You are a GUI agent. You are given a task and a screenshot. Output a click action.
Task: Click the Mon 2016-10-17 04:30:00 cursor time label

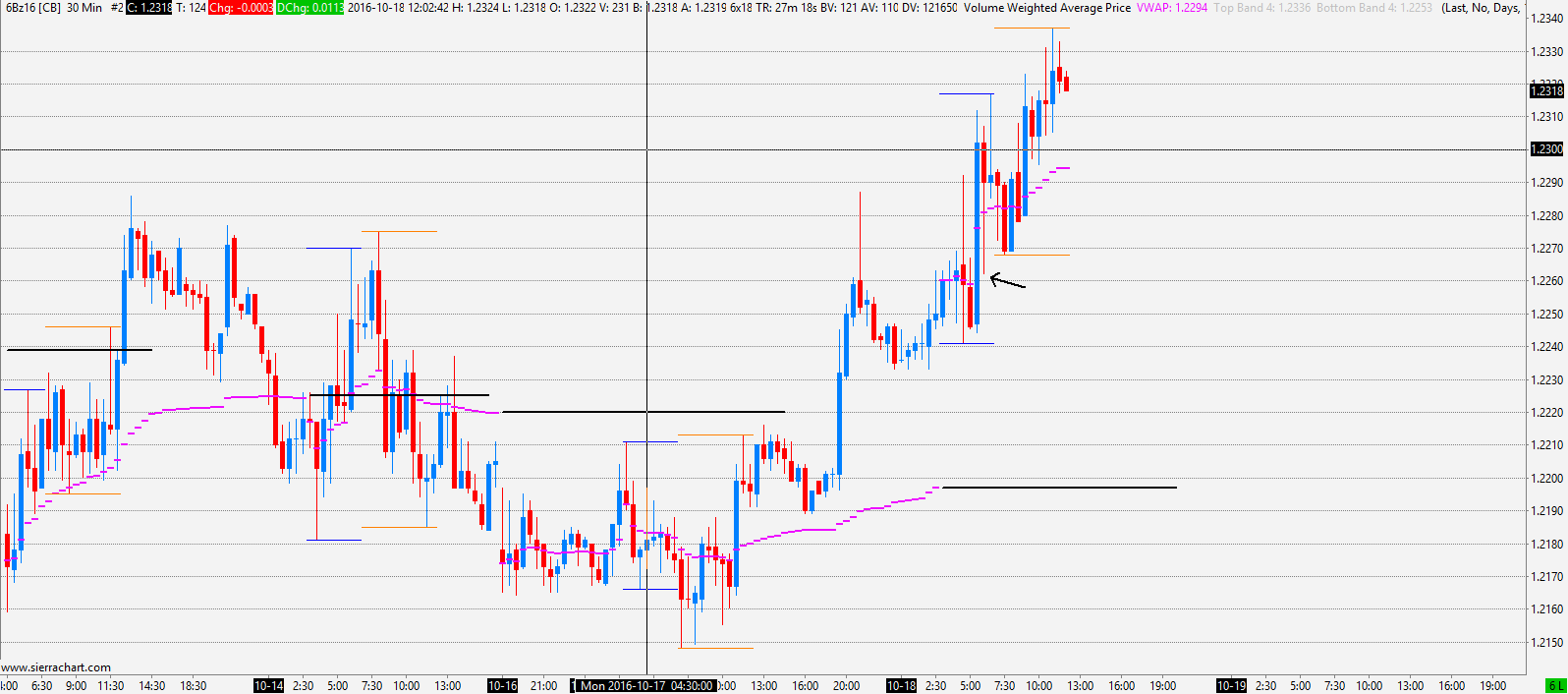[645, 685]
